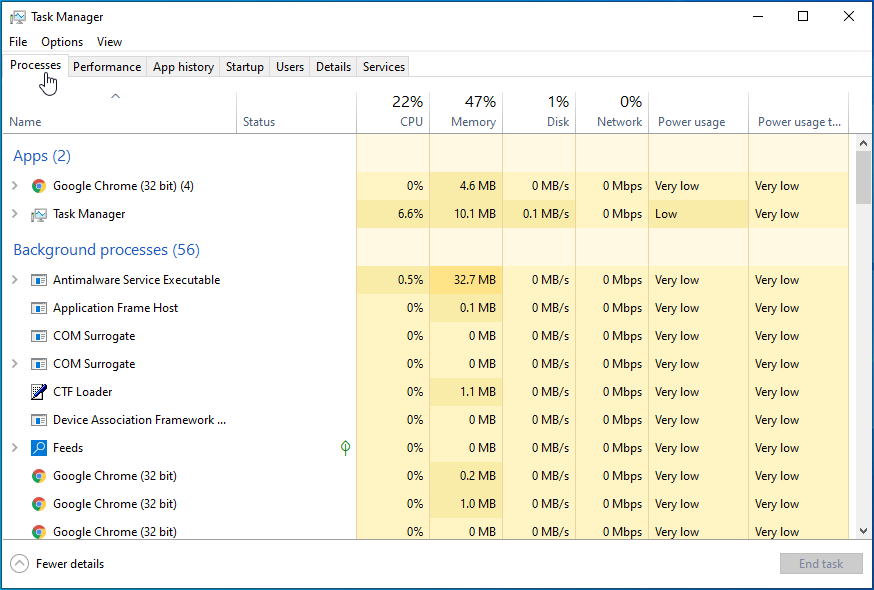Open the Startup tab
The image size is (874, 590).
tap(244, 67)
